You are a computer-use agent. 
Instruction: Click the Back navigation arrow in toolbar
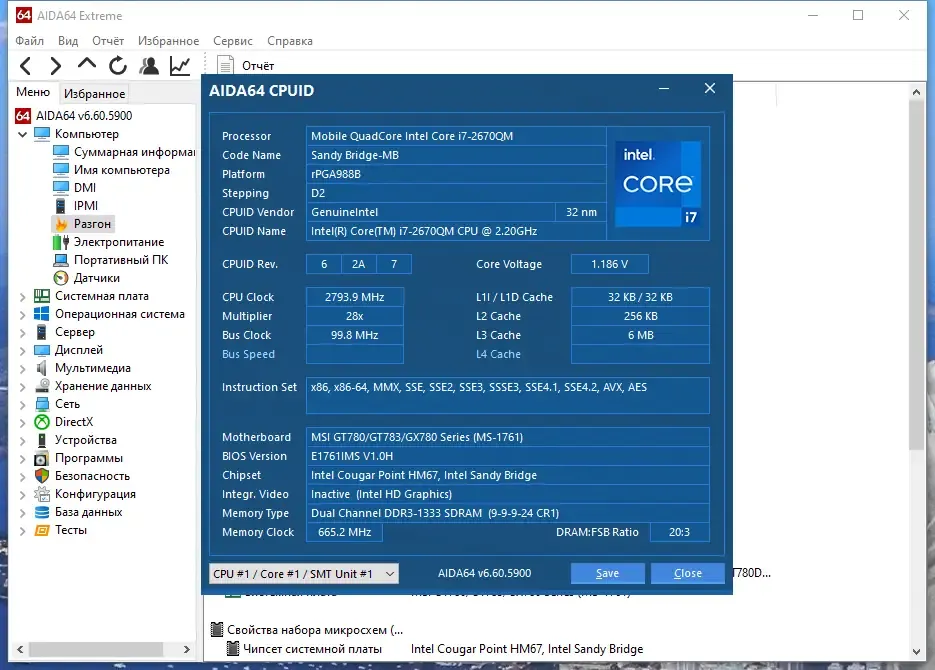pyautogui.click(x=25, y=66)
